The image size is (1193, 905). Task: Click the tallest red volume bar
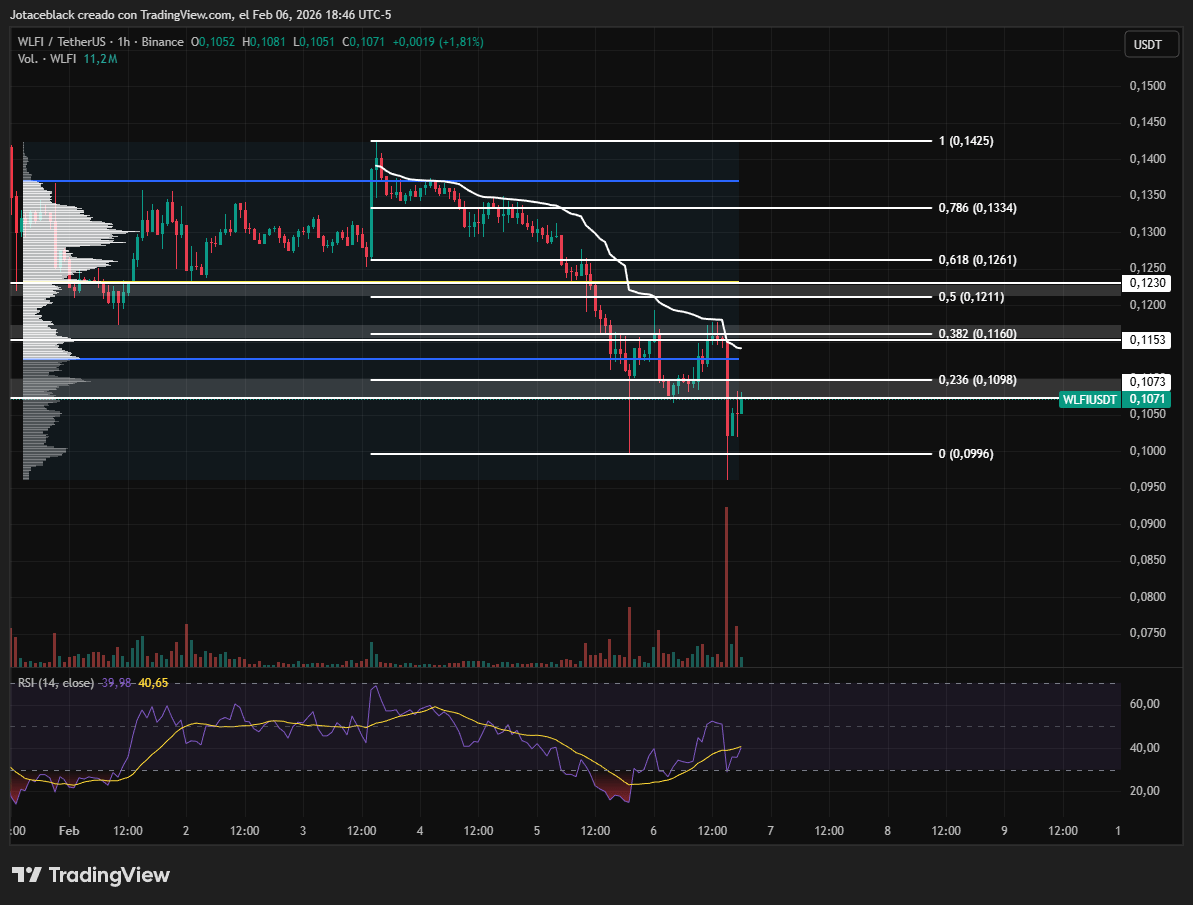click(726, 585)
